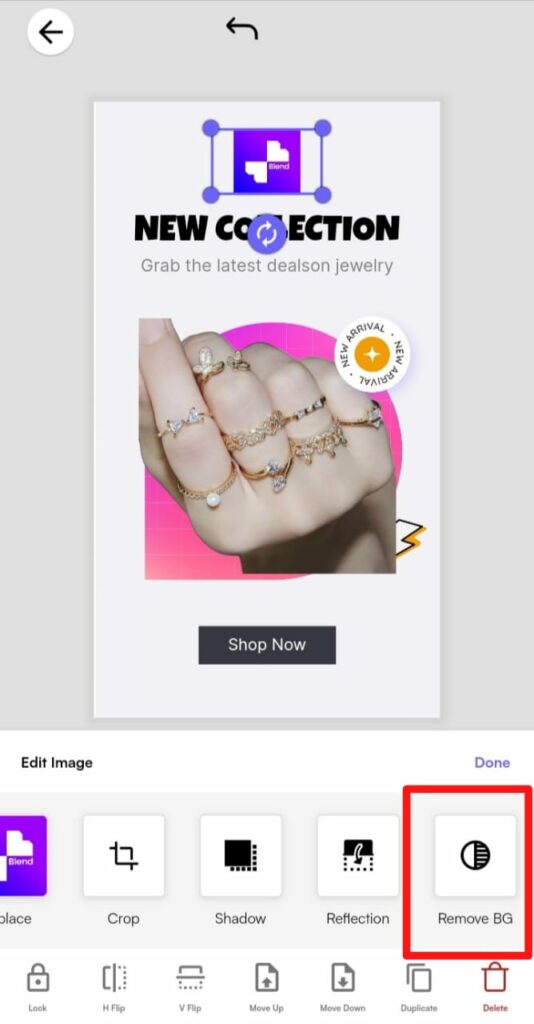Select the Grab the latest deals text
The width and height of the screenshot is (534, 1024).
click(267, 266)
